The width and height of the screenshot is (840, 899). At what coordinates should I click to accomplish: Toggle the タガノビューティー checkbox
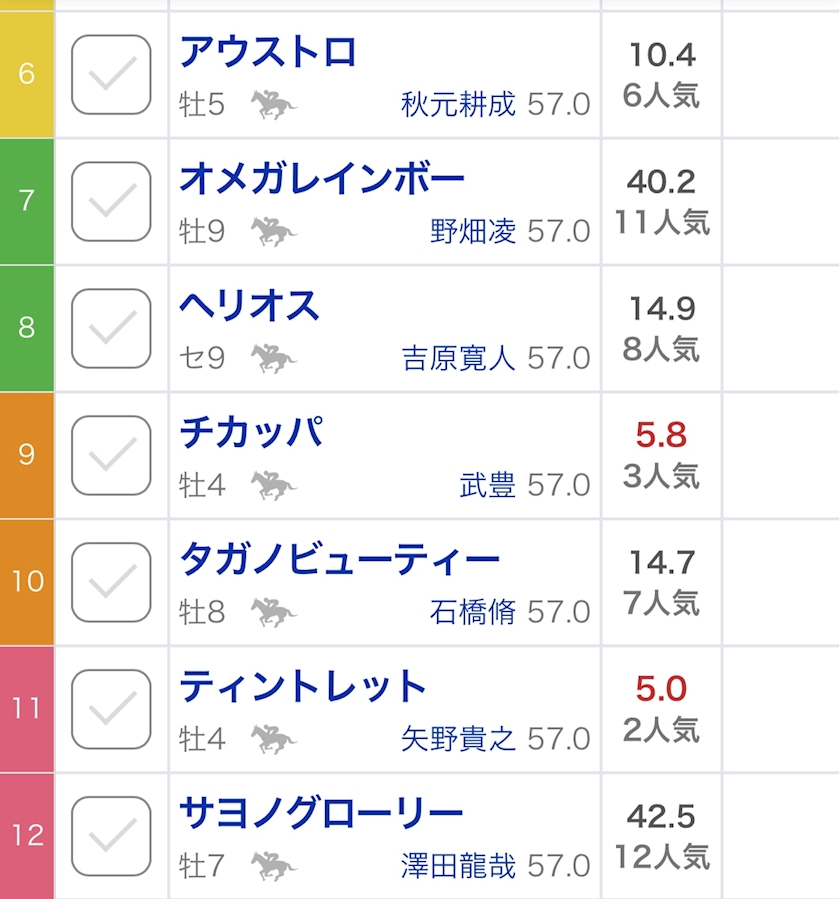(112, 582)
